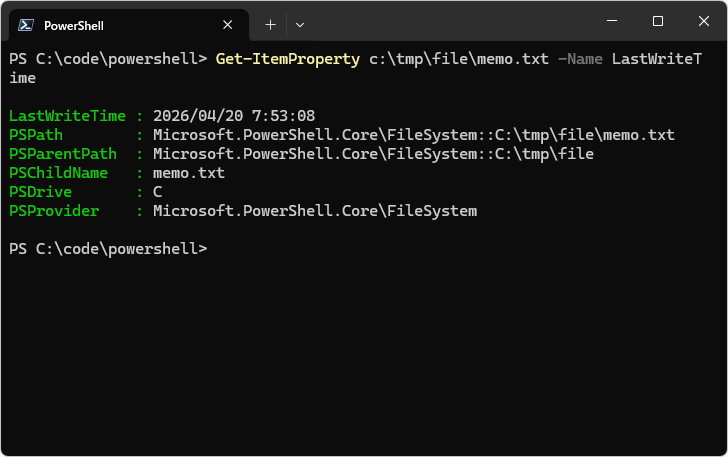
Task: Click the c:\tmp\file\memo.txt argument
Action: click(459, 59)
